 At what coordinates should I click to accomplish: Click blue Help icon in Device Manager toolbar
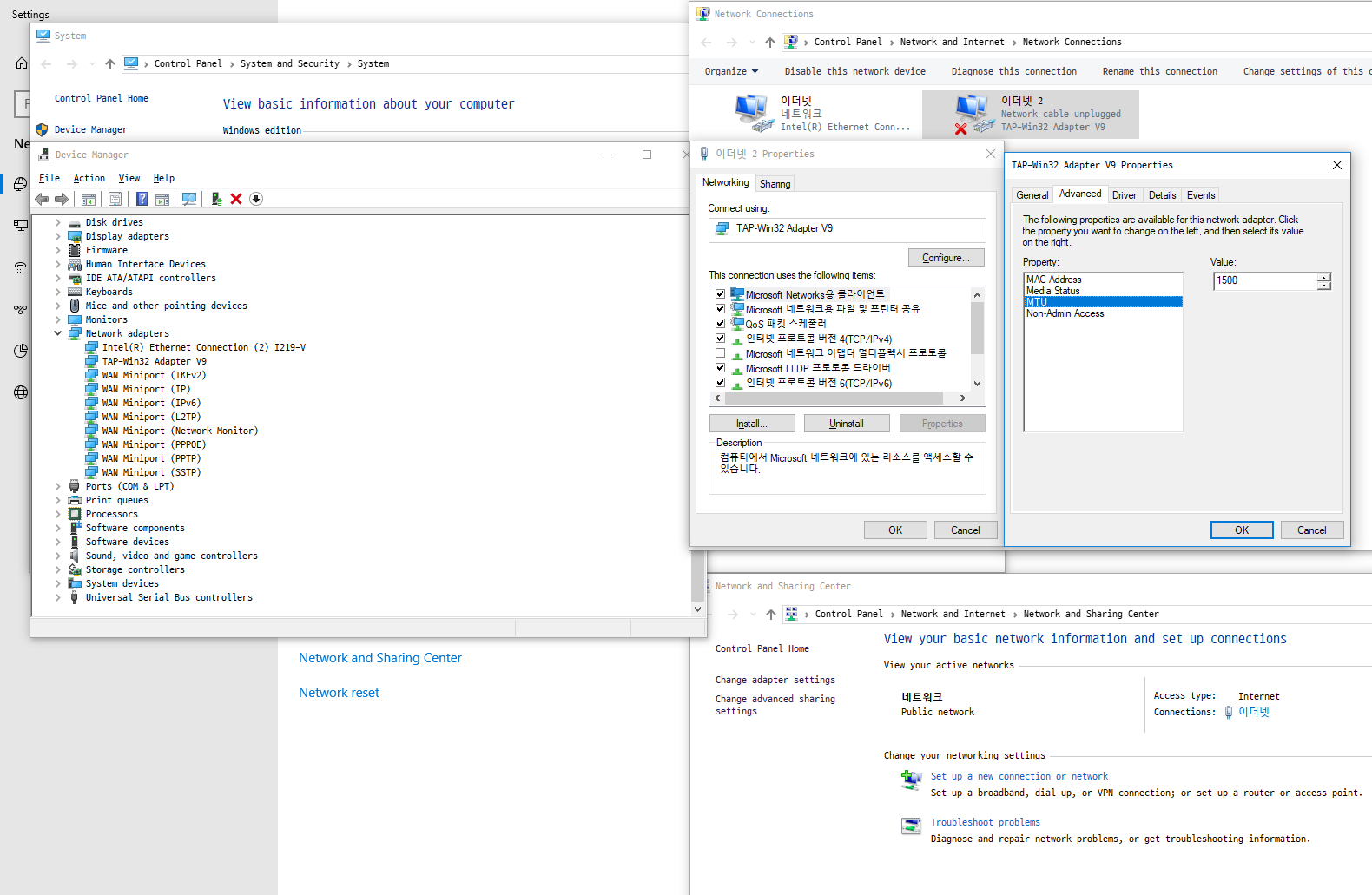[x=142, y=199]
